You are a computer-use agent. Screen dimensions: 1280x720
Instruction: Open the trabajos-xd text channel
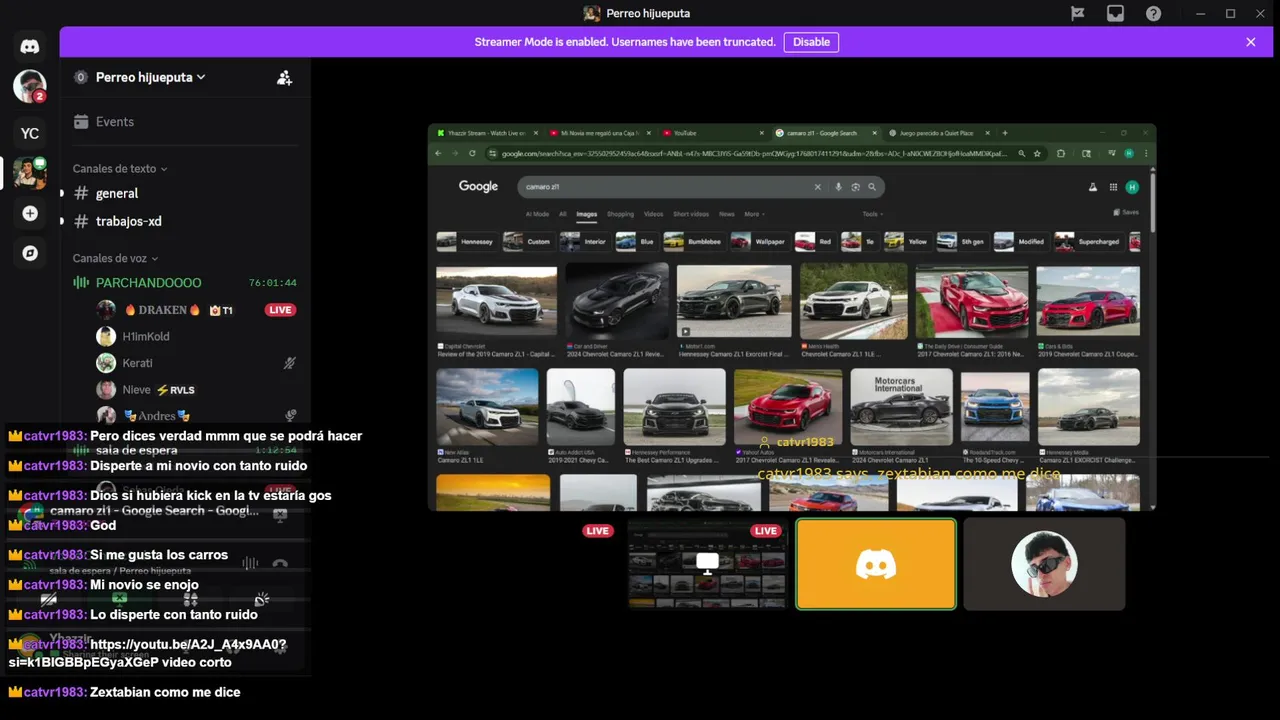click(x=185, y=221)
